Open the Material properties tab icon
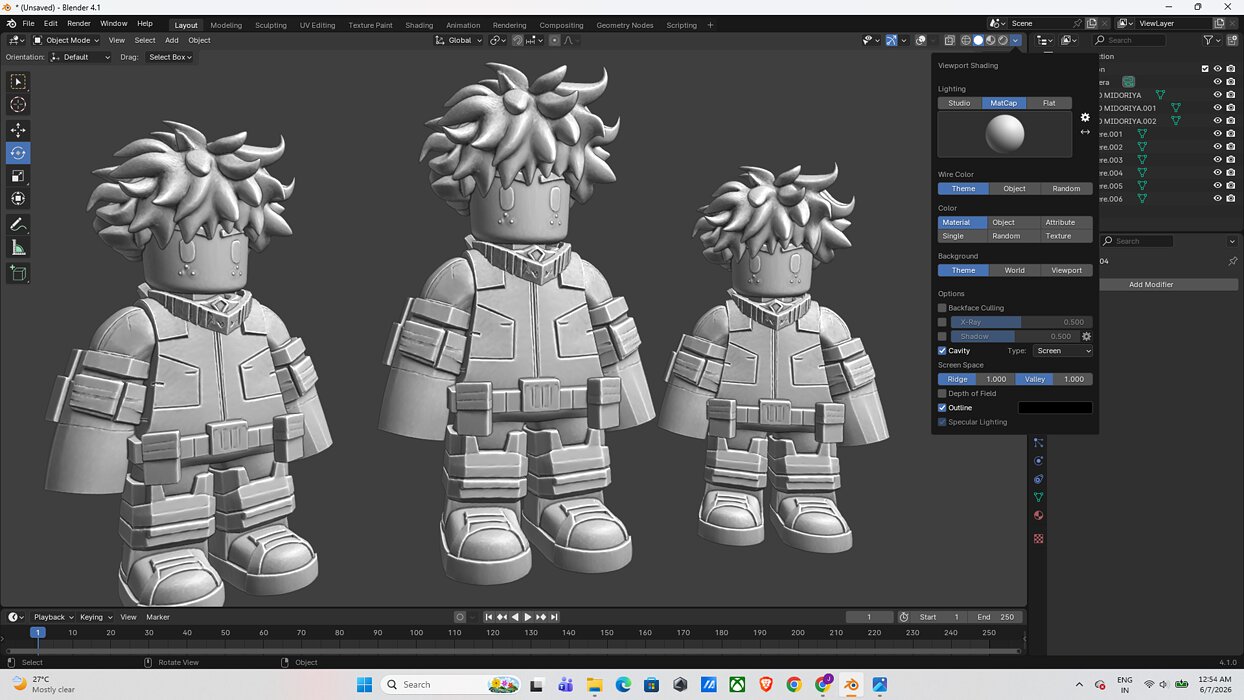This screenshot has width=1244, height=700. coord(1038,516)
